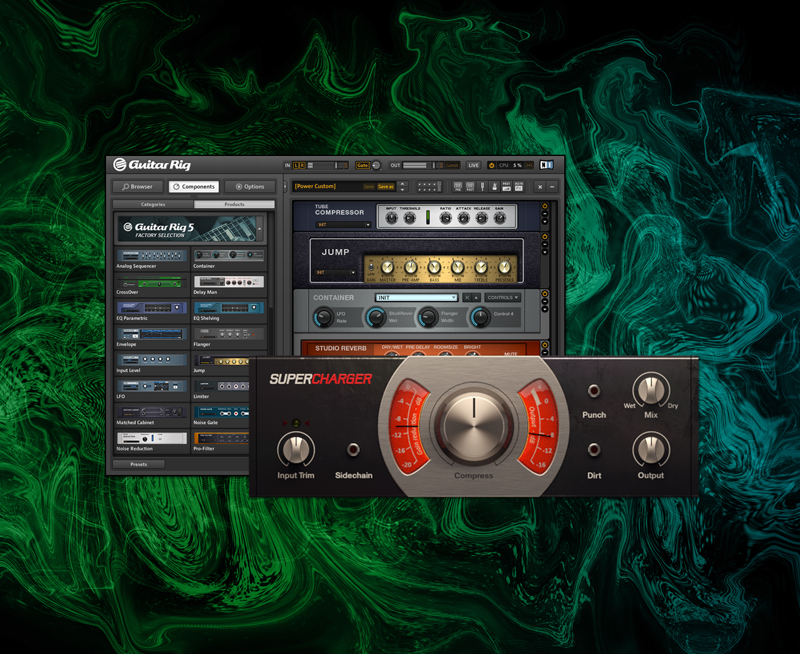800x654 pixels.
Task: Show the Tapedeck Pre module icon
Action: point(458,187)
